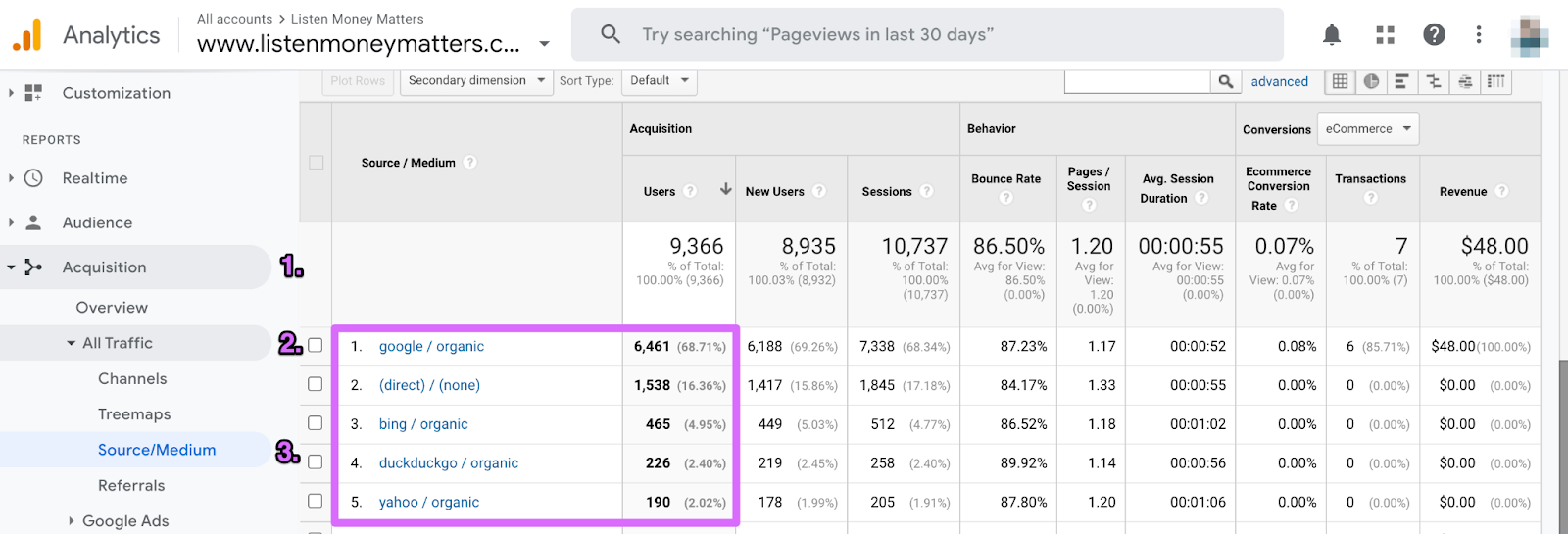Open the Google apps grid

pos(1385,35)
